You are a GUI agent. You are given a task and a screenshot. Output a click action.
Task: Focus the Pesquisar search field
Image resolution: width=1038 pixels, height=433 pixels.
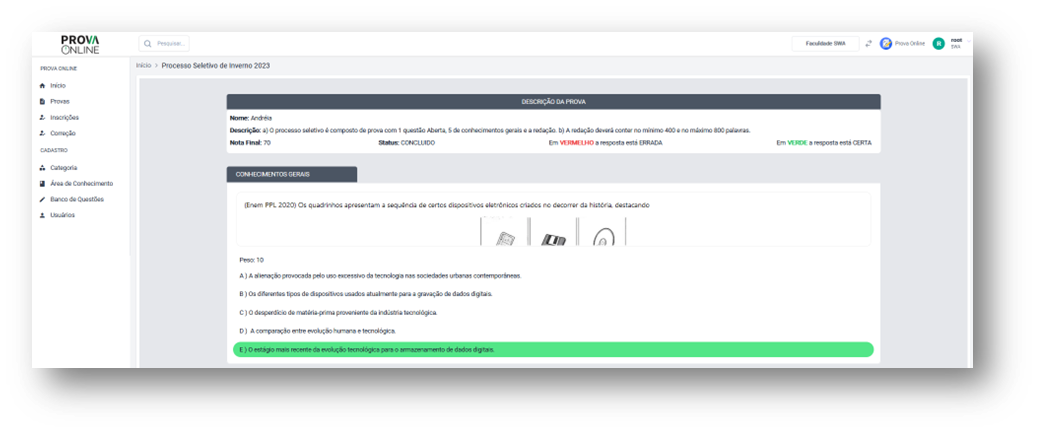pyautogui.click(x=164, y=44)
